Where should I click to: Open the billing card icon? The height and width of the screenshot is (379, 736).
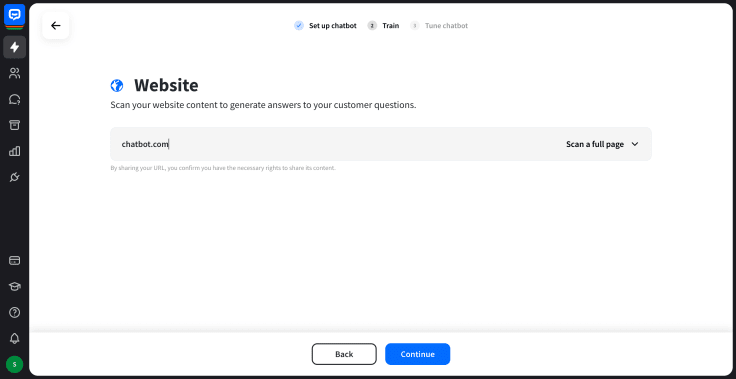coord(15,260)
